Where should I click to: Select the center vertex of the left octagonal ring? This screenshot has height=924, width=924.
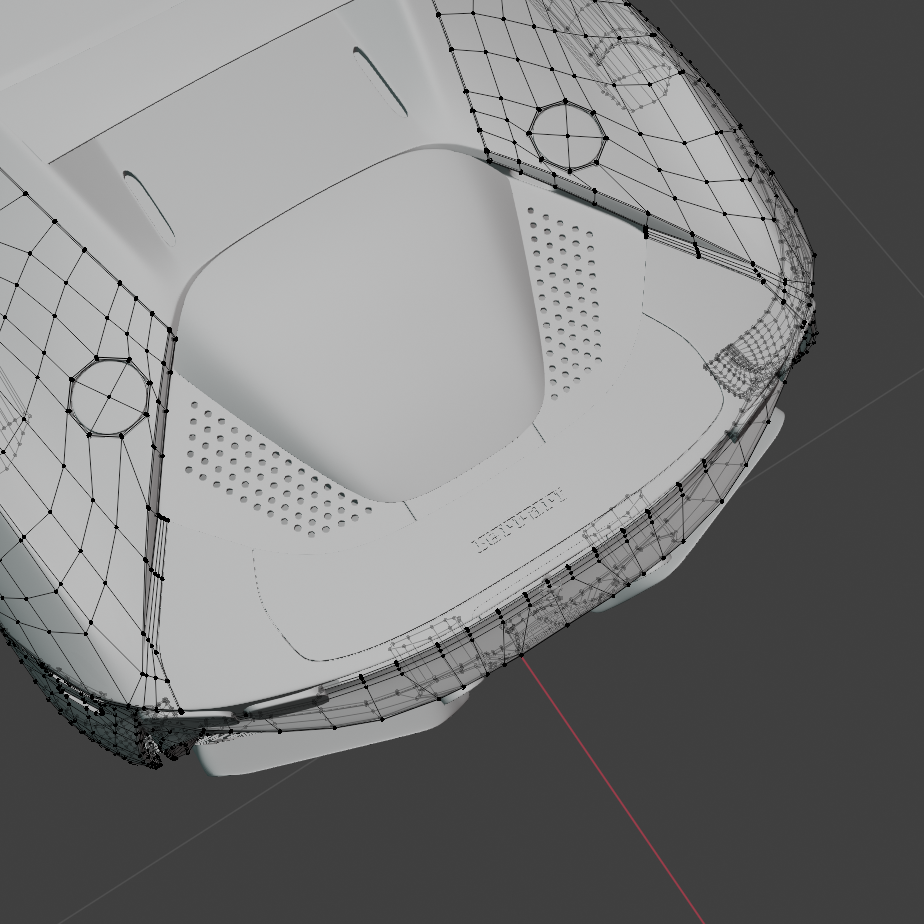tap(108, 396)
